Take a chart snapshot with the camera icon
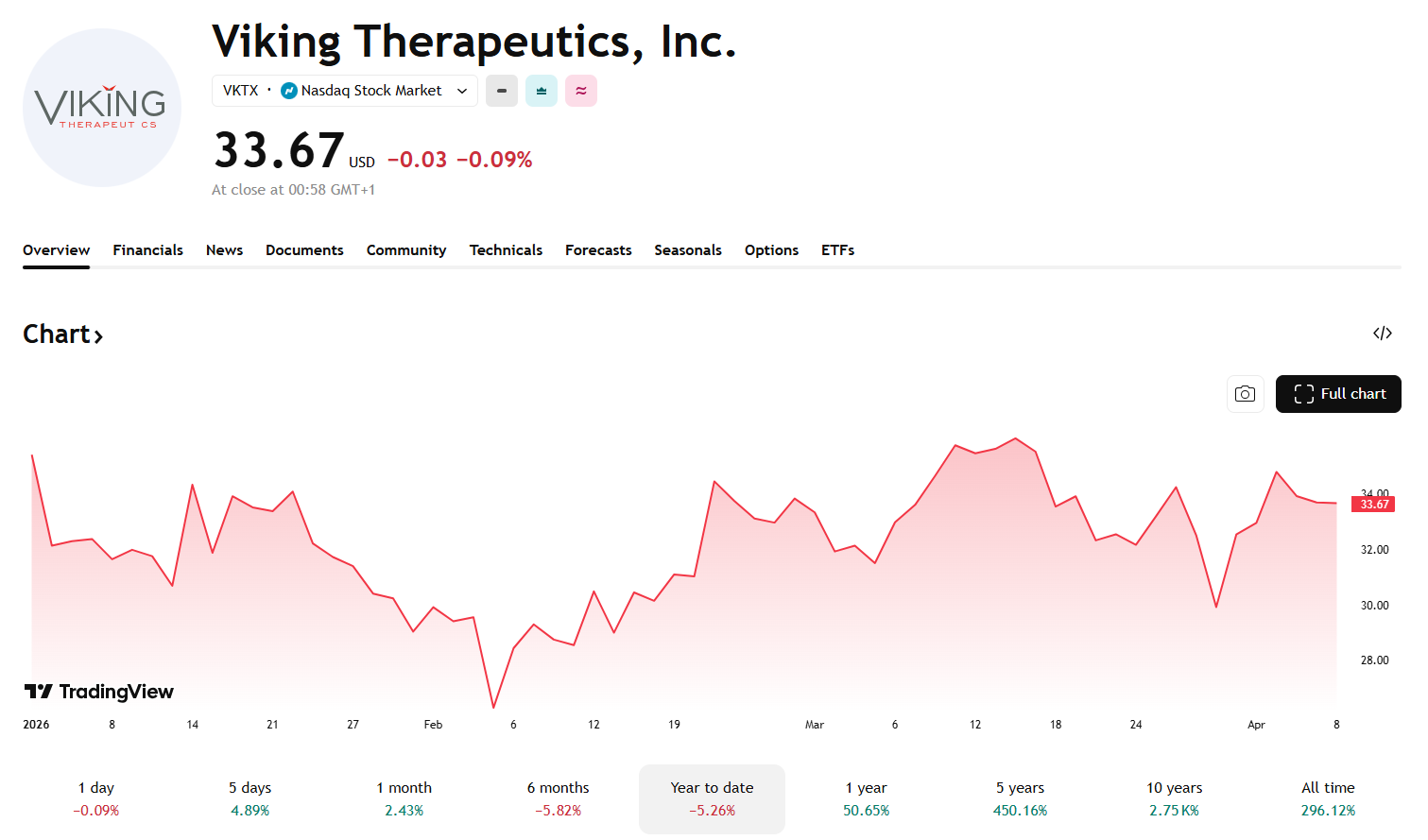1428x840 pixels. pos(1245,394)
